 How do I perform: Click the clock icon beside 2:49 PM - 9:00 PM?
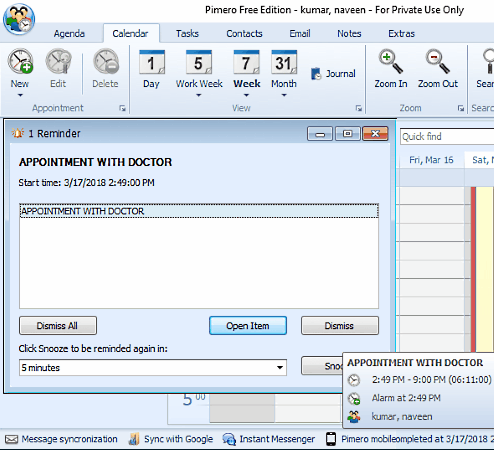[354, 380]
